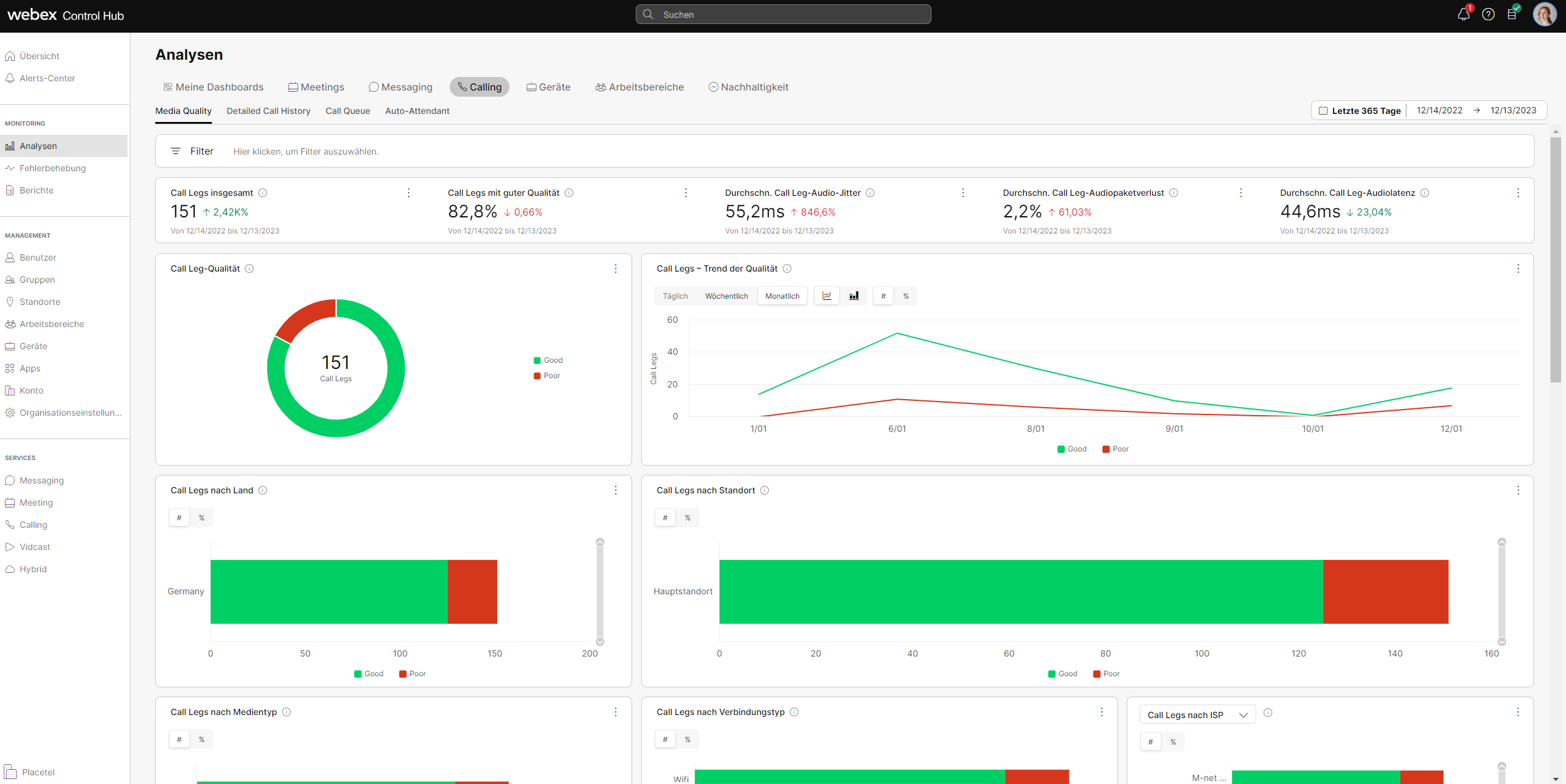The height and width of the screenshot is (784, 1566).
Task: Go to Fehlerbehebung in sidebar
Action: (52, 168)
